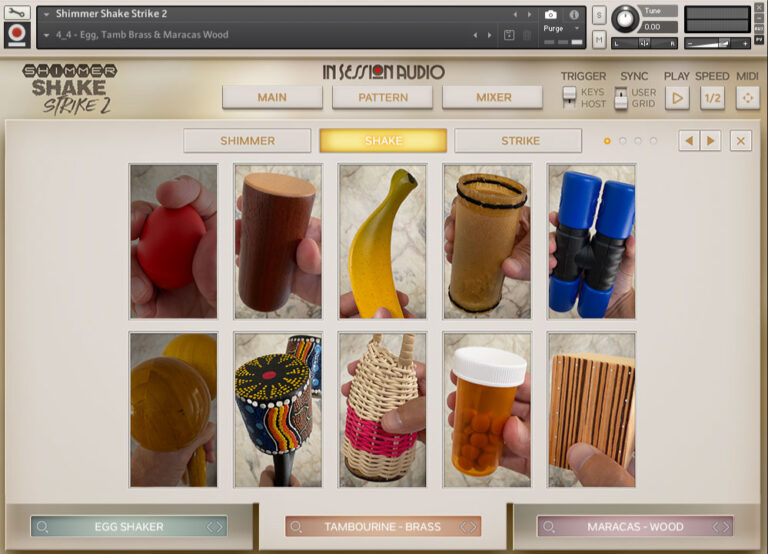Viewport: 768px width, 554px height.
Task: Toggle the Sync User/Grid switch
Action: (x=621, y=98)
